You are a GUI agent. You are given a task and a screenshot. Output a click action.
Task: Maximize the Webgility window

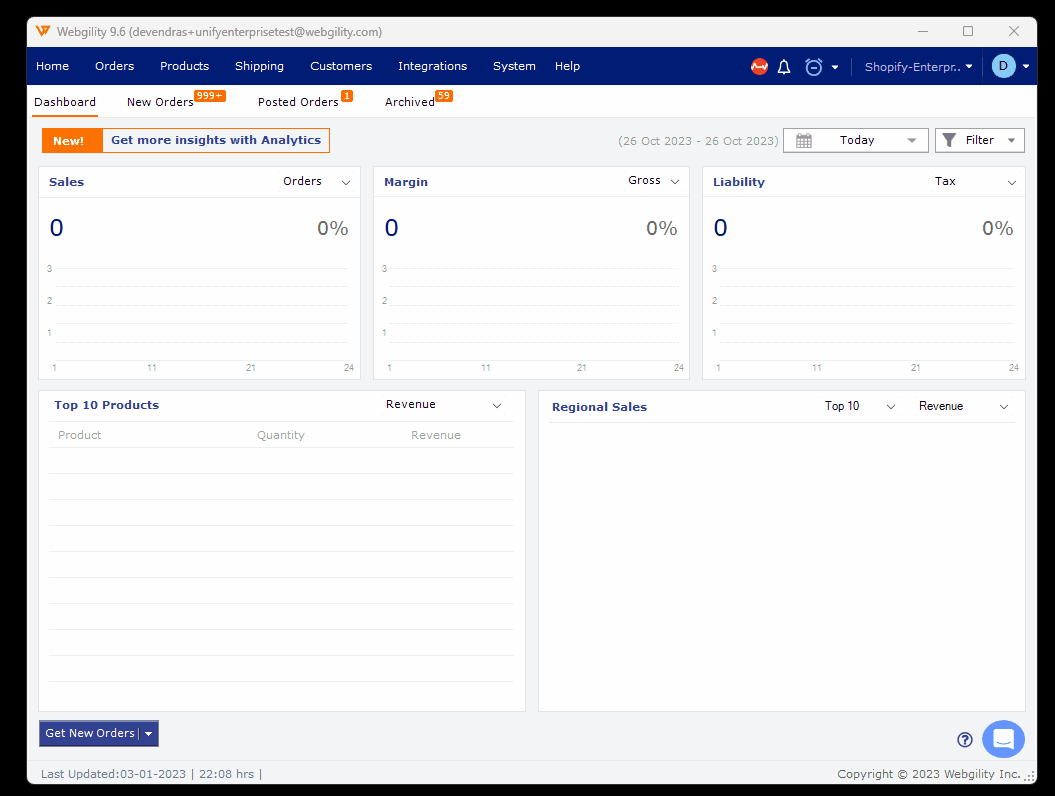pyautogui.click(x=968, y=31)
